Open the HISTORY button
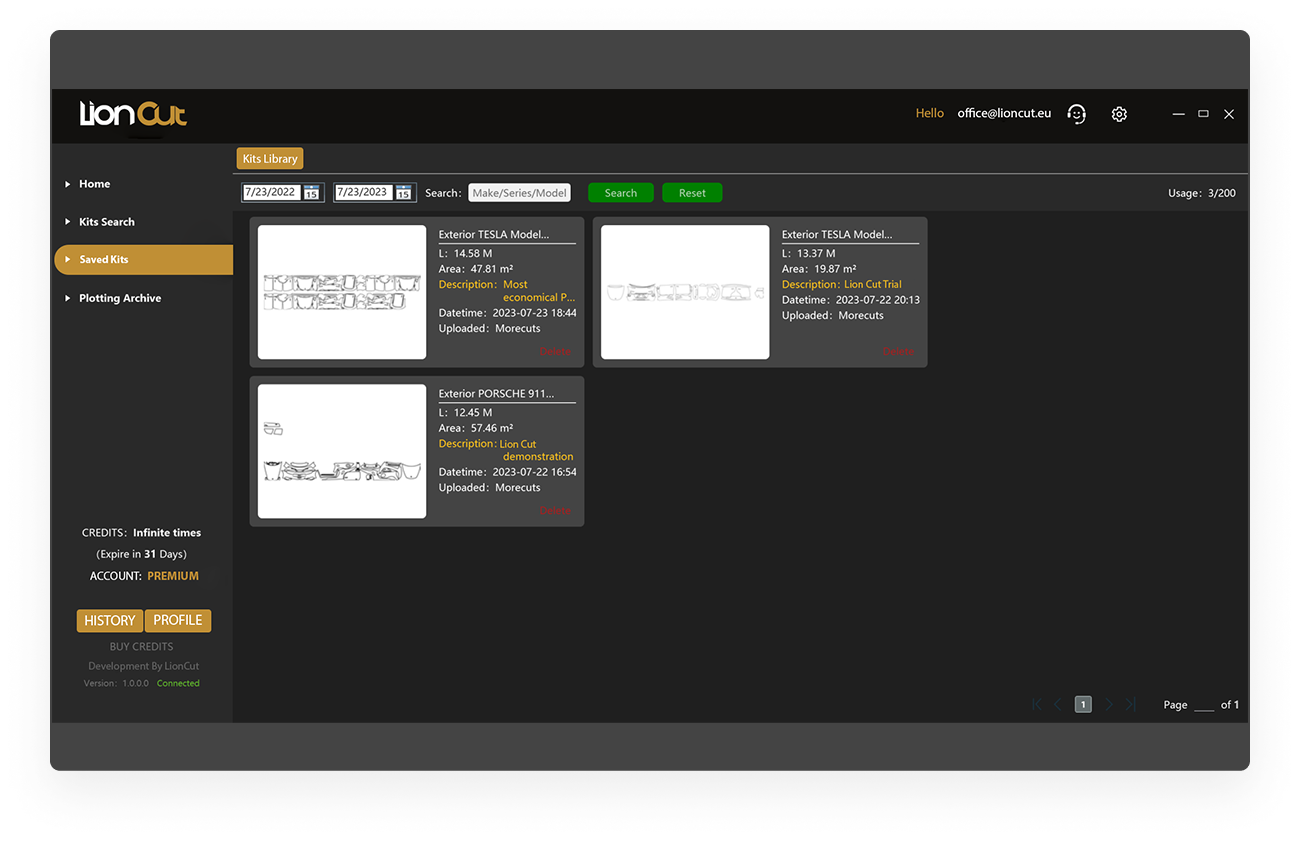 coord(109,621)
